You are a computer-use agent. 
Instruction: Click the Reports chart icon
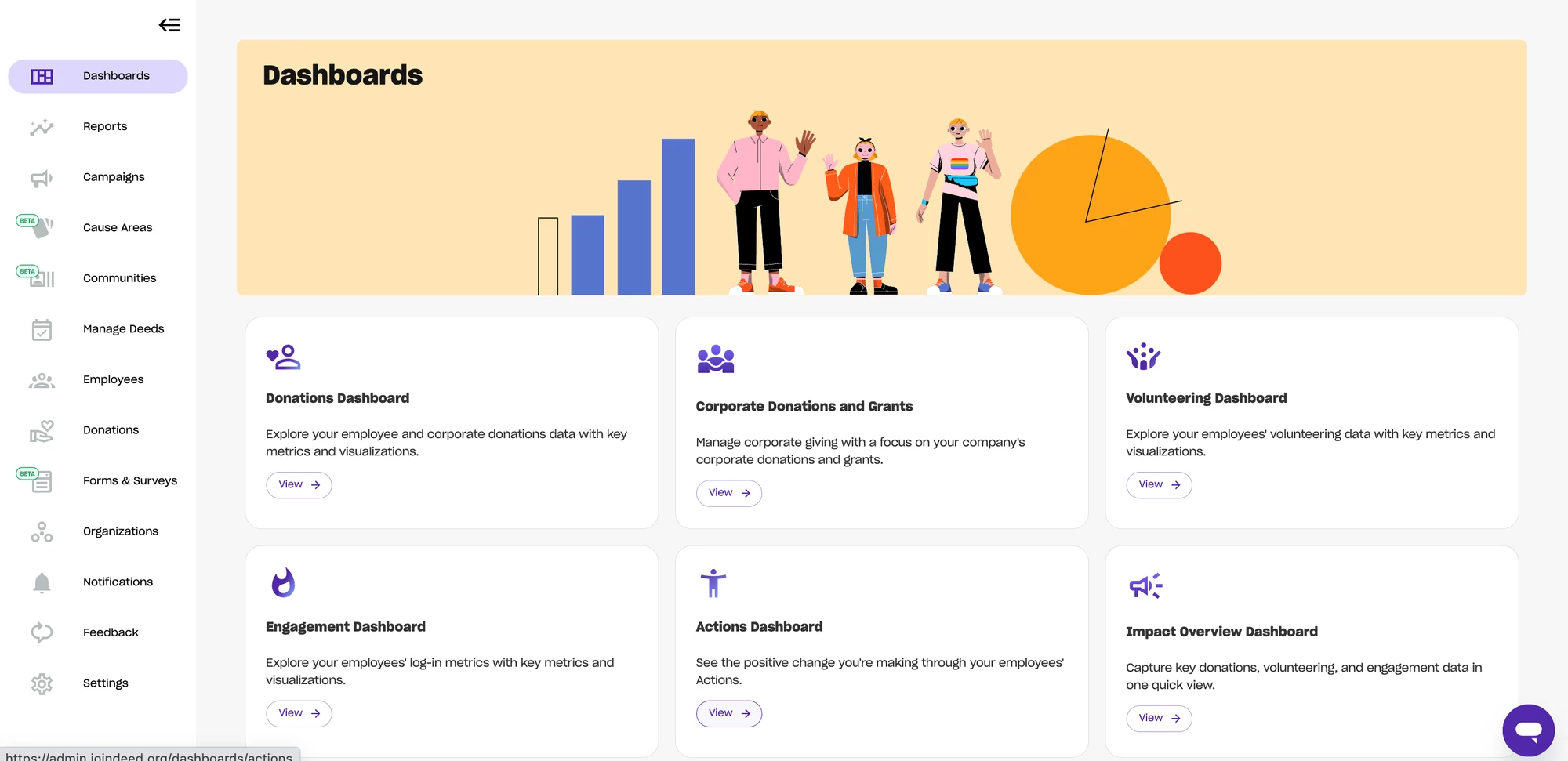(x=42, y=127)
